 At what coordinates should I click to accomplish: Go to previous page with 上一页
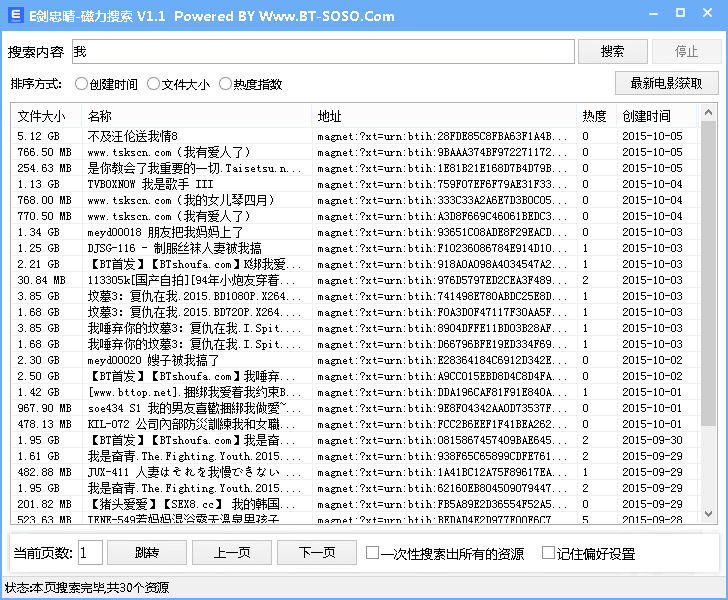click(x=232, y=553)
